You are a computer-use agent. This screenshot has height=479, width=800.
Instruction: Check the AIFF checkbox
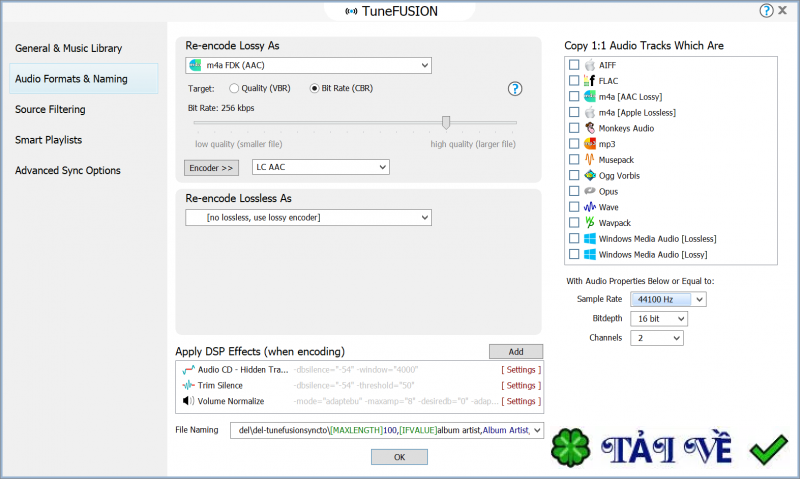click(x=574, y=65)
